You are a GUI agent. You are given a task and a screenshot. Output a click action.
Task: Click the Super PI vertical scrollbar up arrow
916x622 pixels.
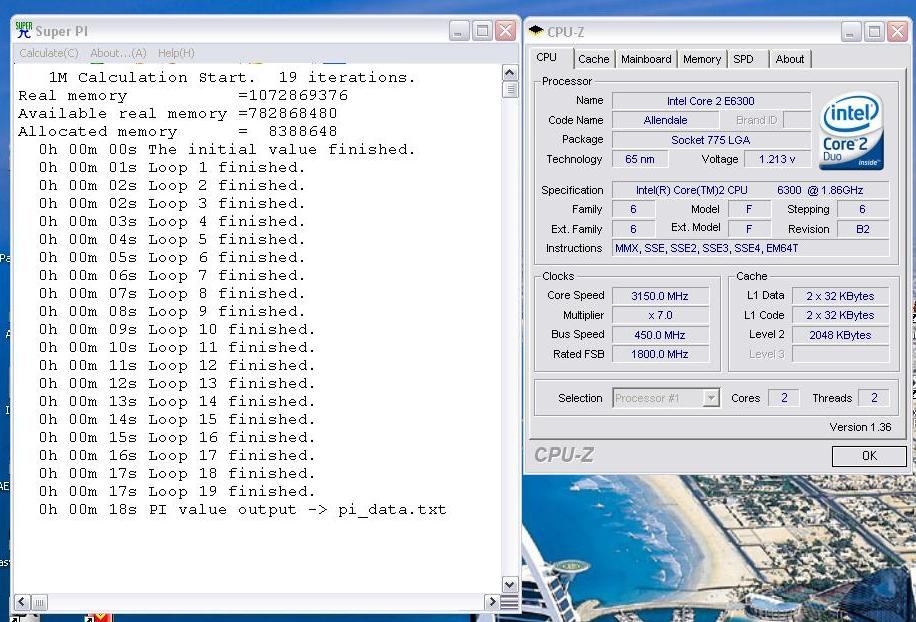[x=509, y=73]
